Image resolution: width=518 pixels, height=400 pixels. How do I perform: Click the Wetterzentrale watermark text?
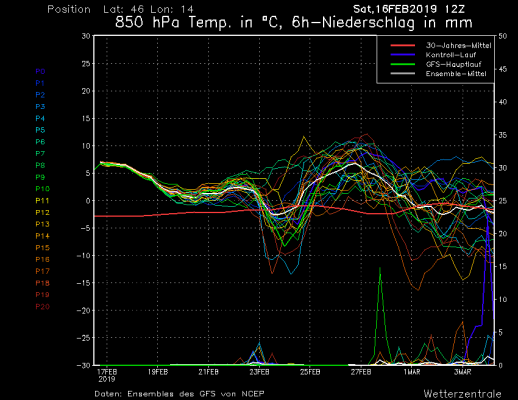pos(463,394)
